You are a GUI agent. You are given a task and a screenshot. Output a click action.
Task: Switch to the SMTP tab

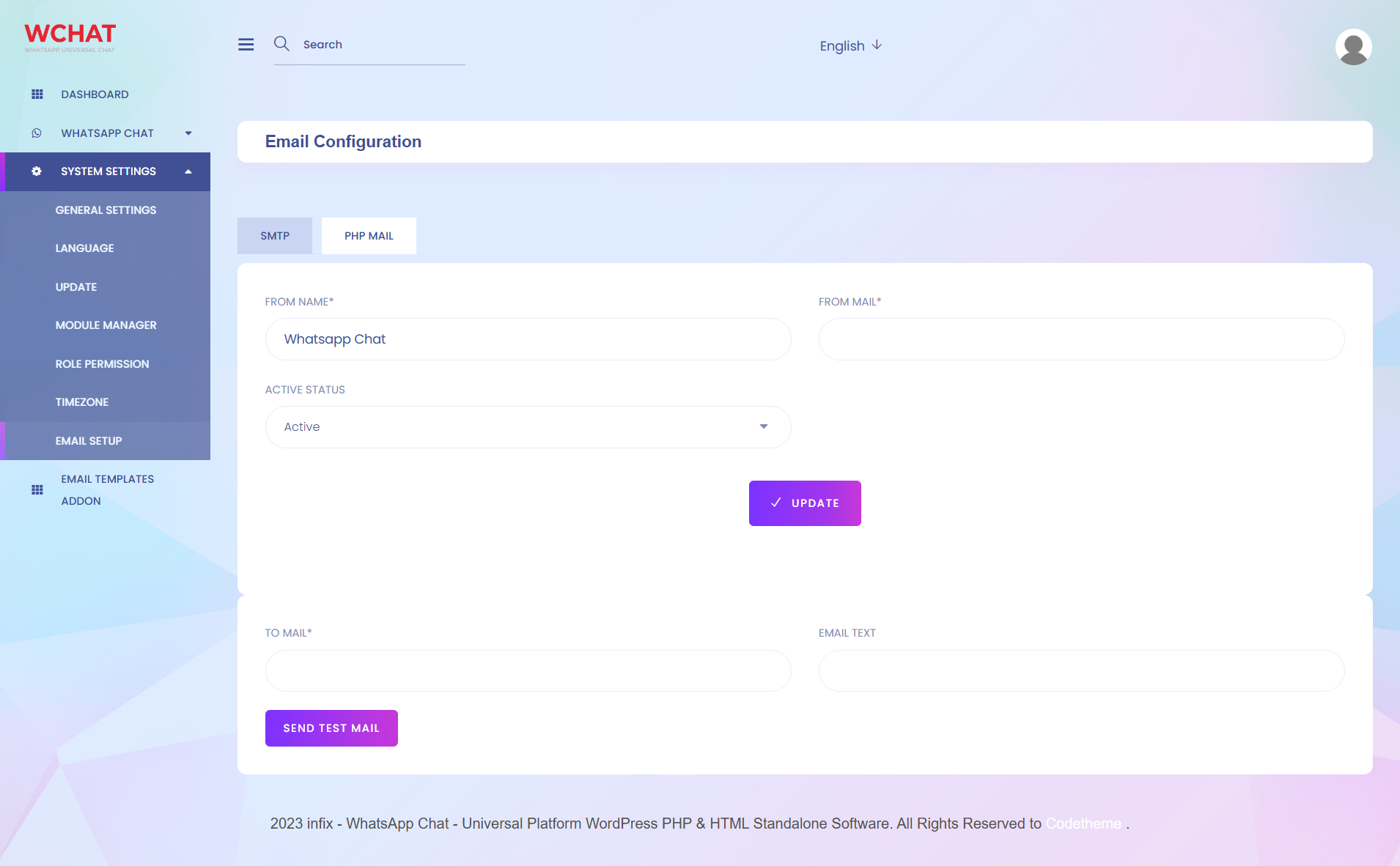click(275, 236)
